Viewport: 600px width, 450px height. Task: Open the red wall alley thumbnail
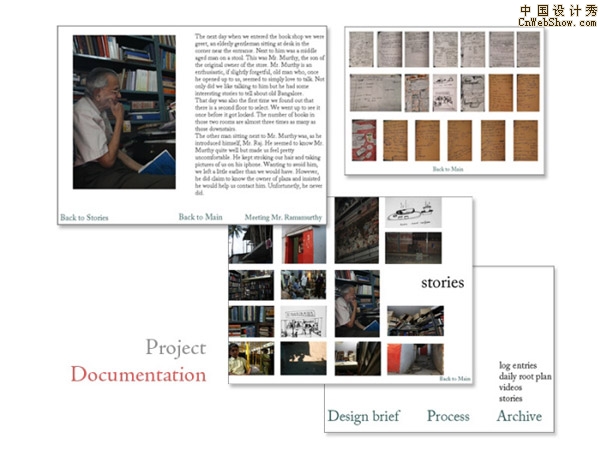415,359
